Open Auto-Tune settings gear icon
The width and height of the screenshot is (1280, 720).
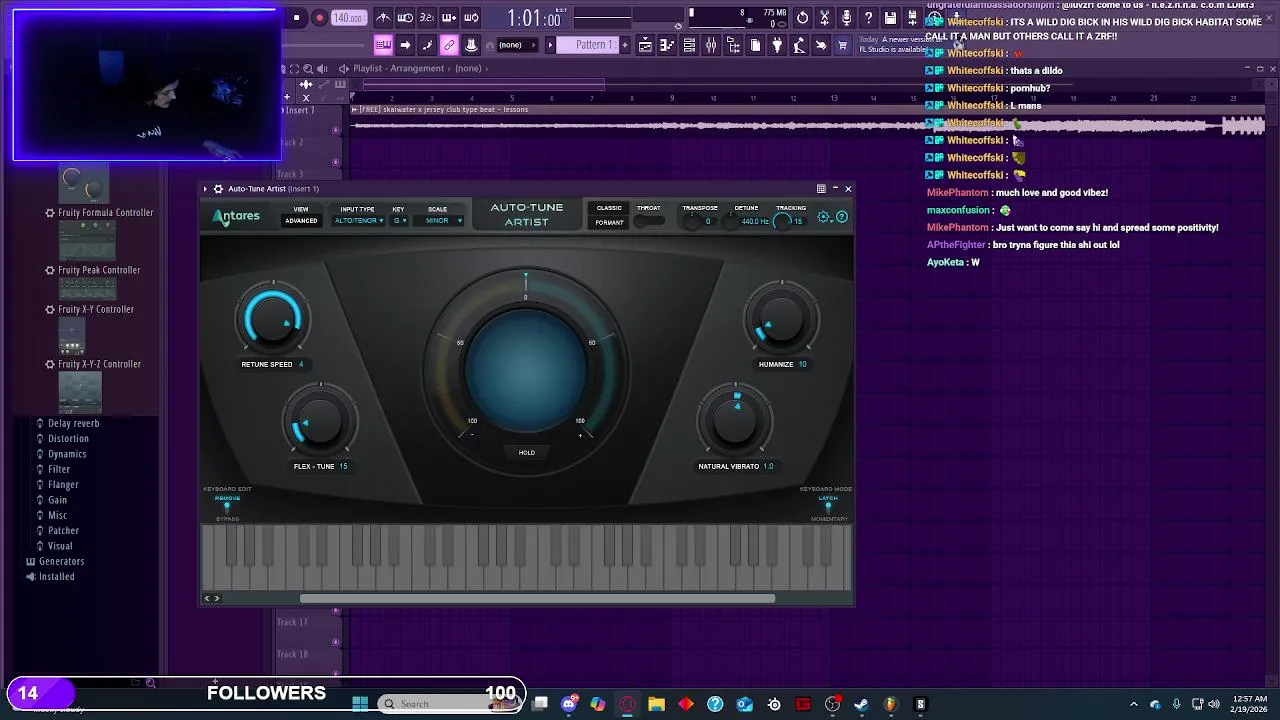coord(824,217)
